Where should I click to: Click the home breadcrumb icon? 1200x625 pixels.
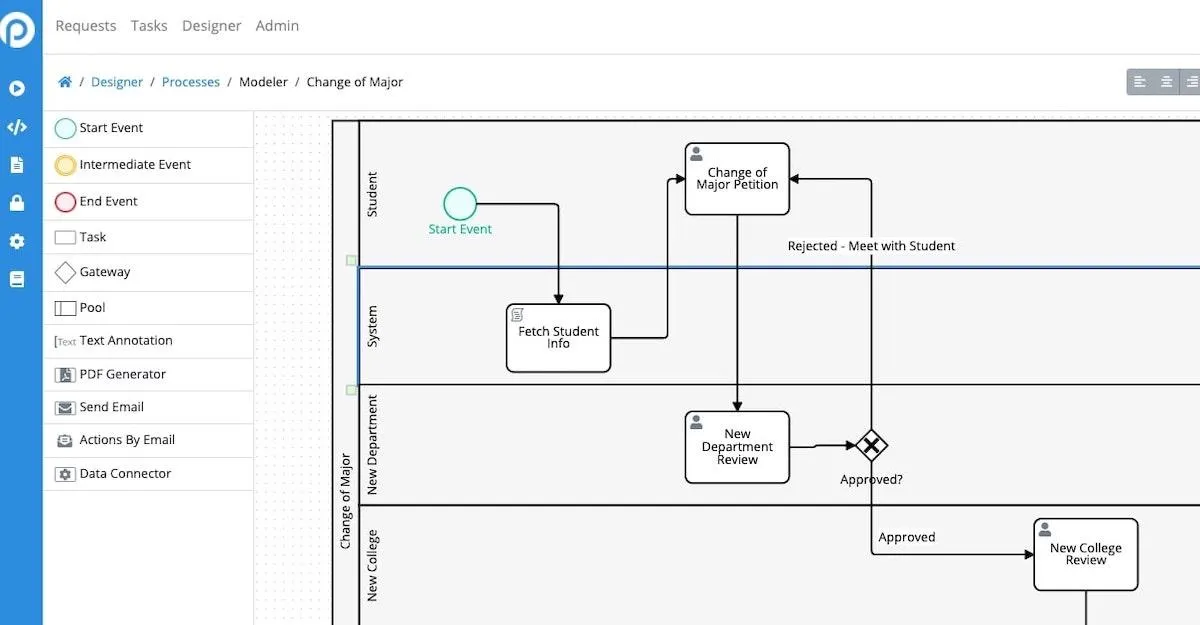click(65, 82)
